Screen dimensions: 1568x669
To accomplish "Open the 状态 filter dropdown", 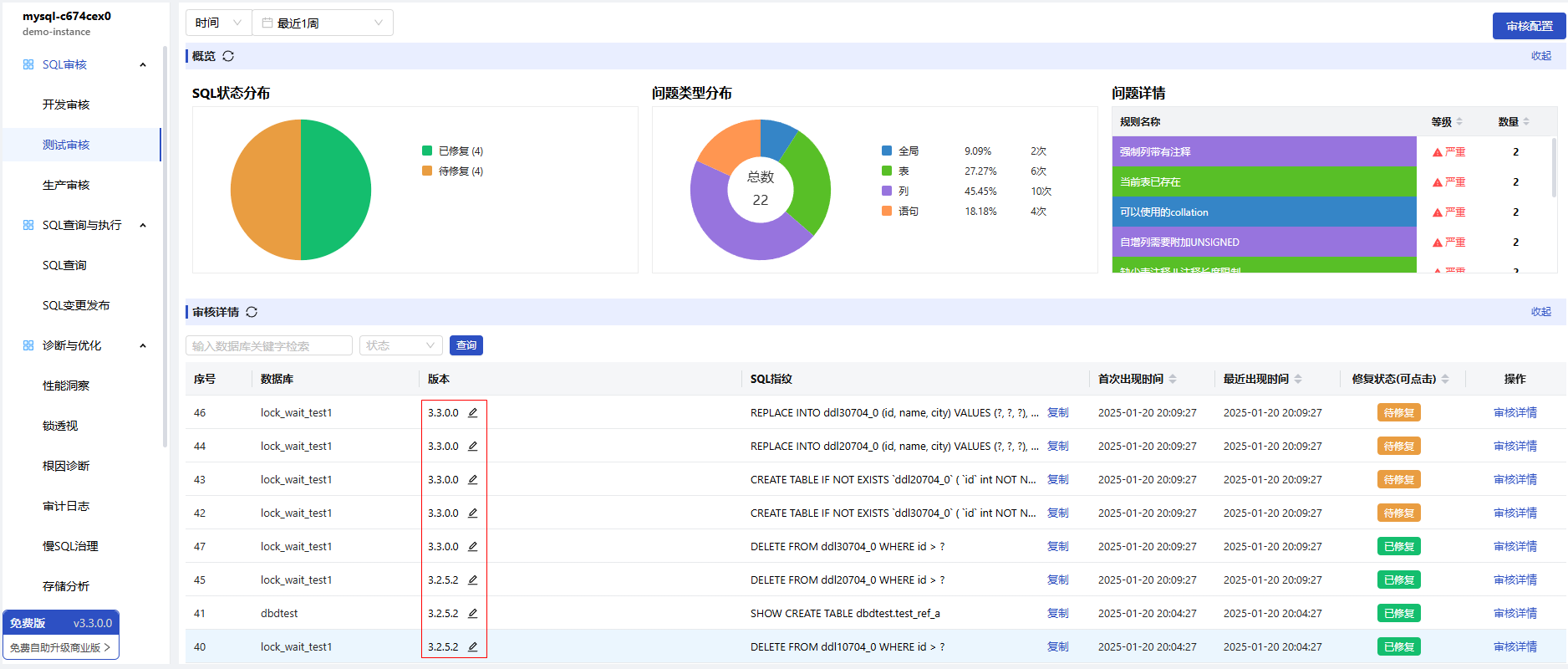I will pyautogui.click(x=401, y=345).
